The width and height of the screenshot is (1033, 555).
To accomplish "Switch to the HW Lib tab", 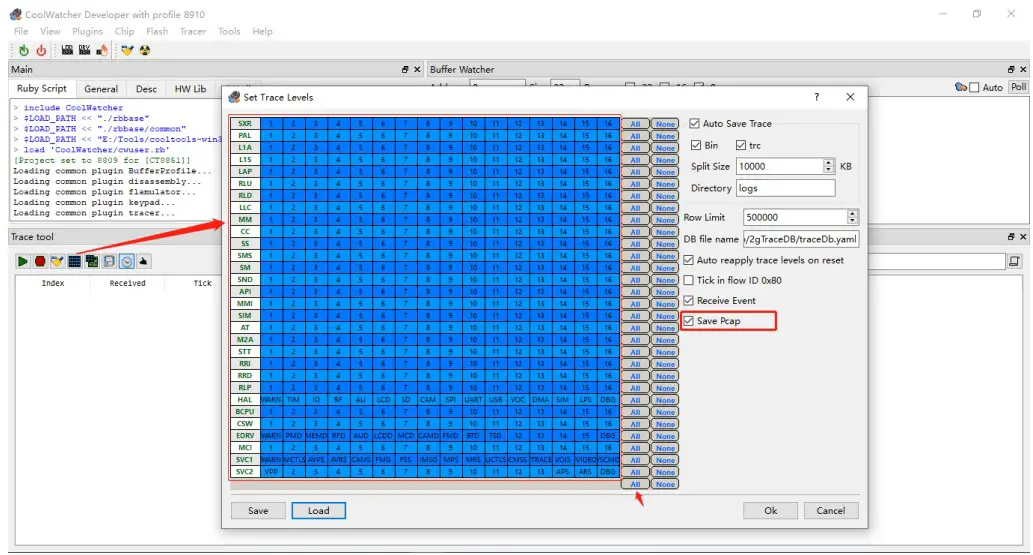I will pos(190,89).
